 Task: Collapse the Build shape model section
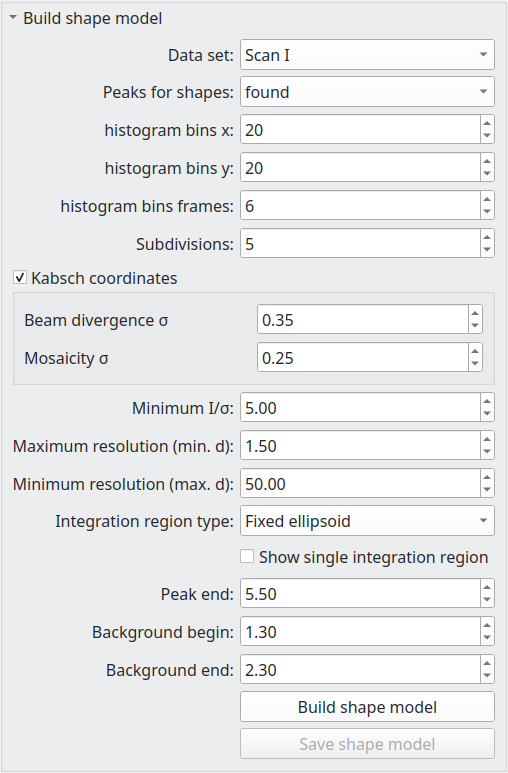pos(13,18)
